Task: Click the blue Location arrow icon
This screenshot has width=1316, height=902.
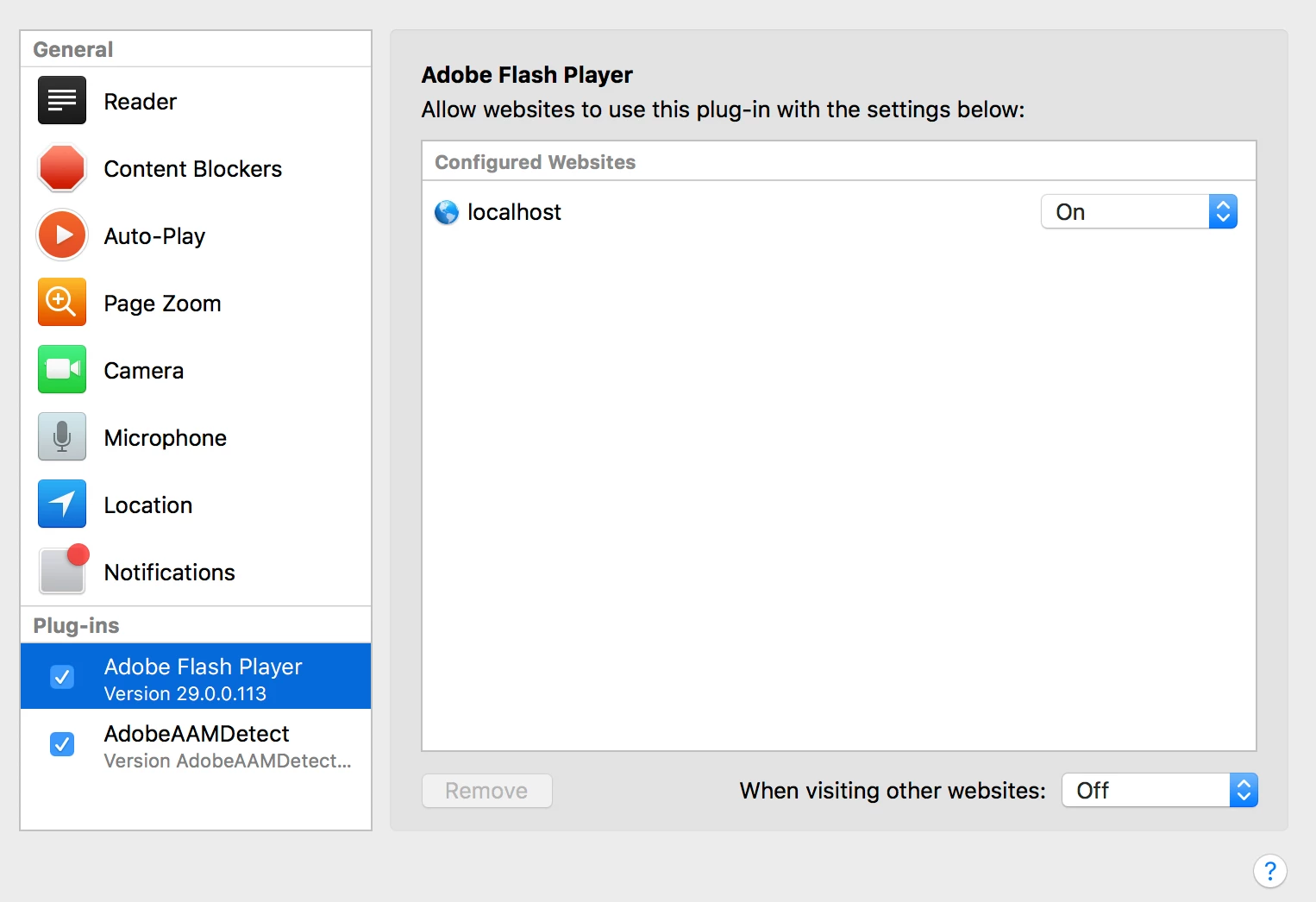Action: click(62, 504)
